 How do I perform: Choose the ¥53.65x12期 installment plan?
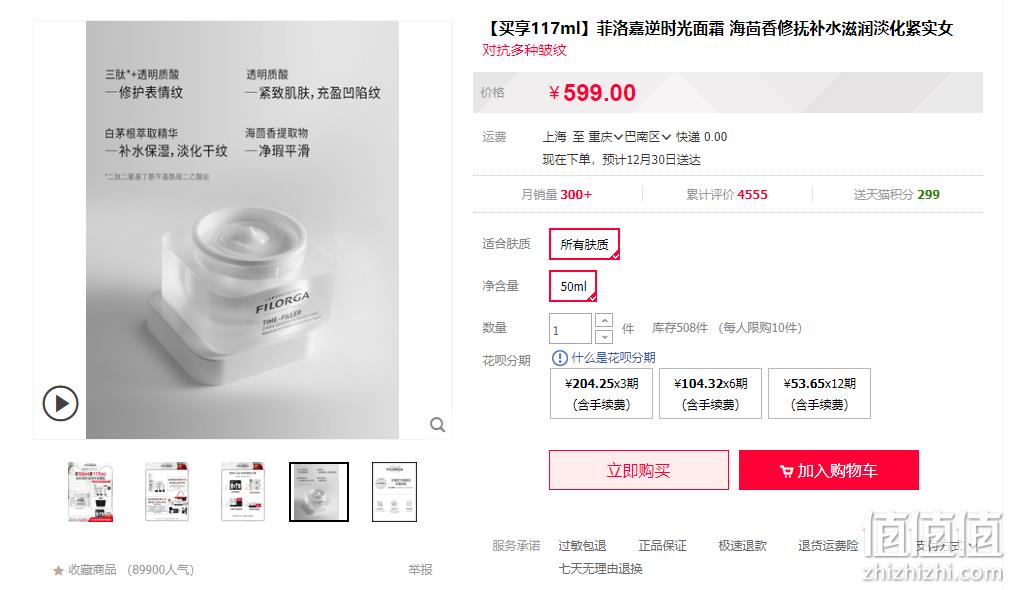(x=820, y=394)
